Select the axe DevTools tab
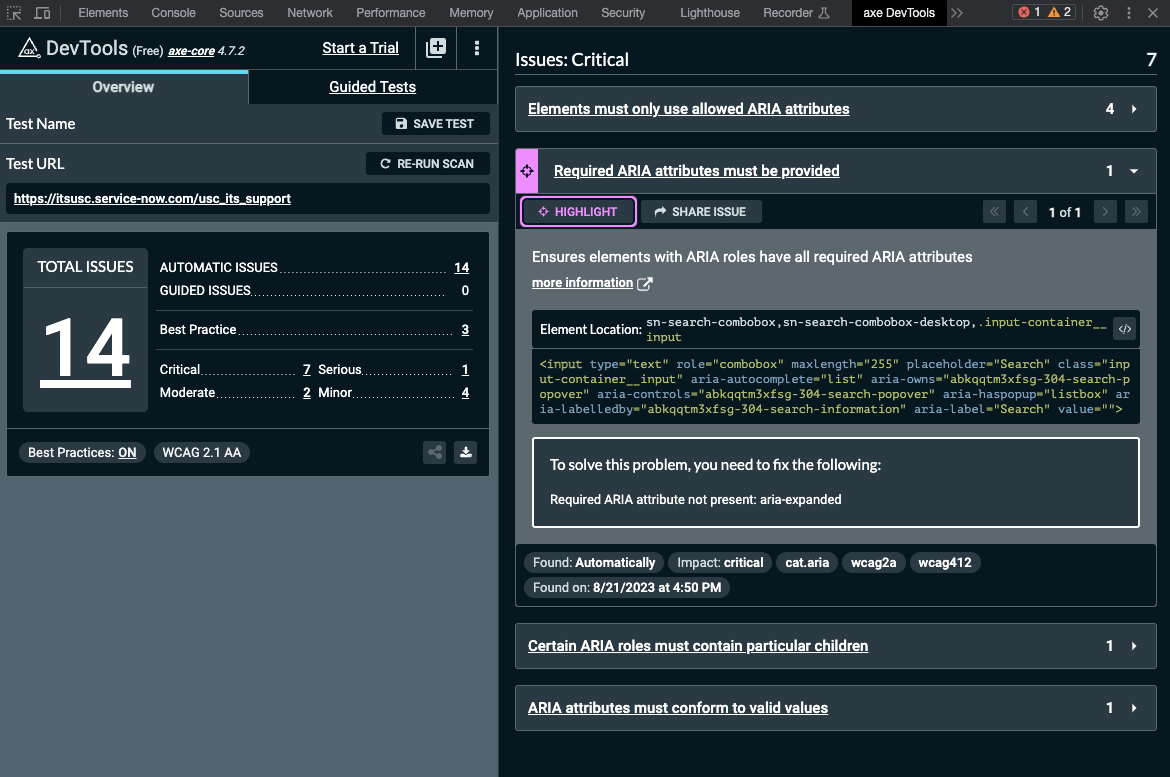Image resolution: width=1170 pixels, height=777 pixels. [898, 13]
